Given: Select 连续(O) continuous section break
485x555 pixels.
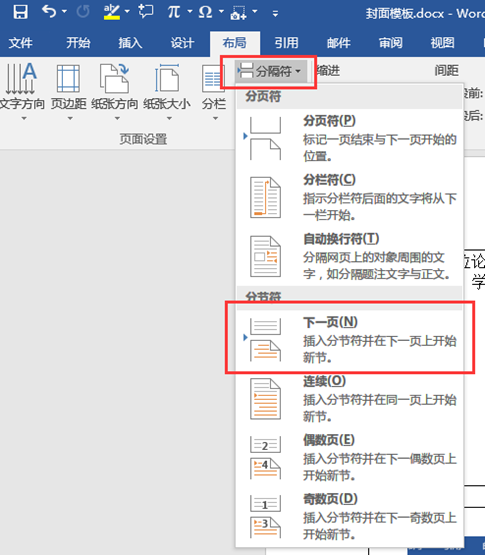Looking at the screenshot, I should [x=349, y=399].
